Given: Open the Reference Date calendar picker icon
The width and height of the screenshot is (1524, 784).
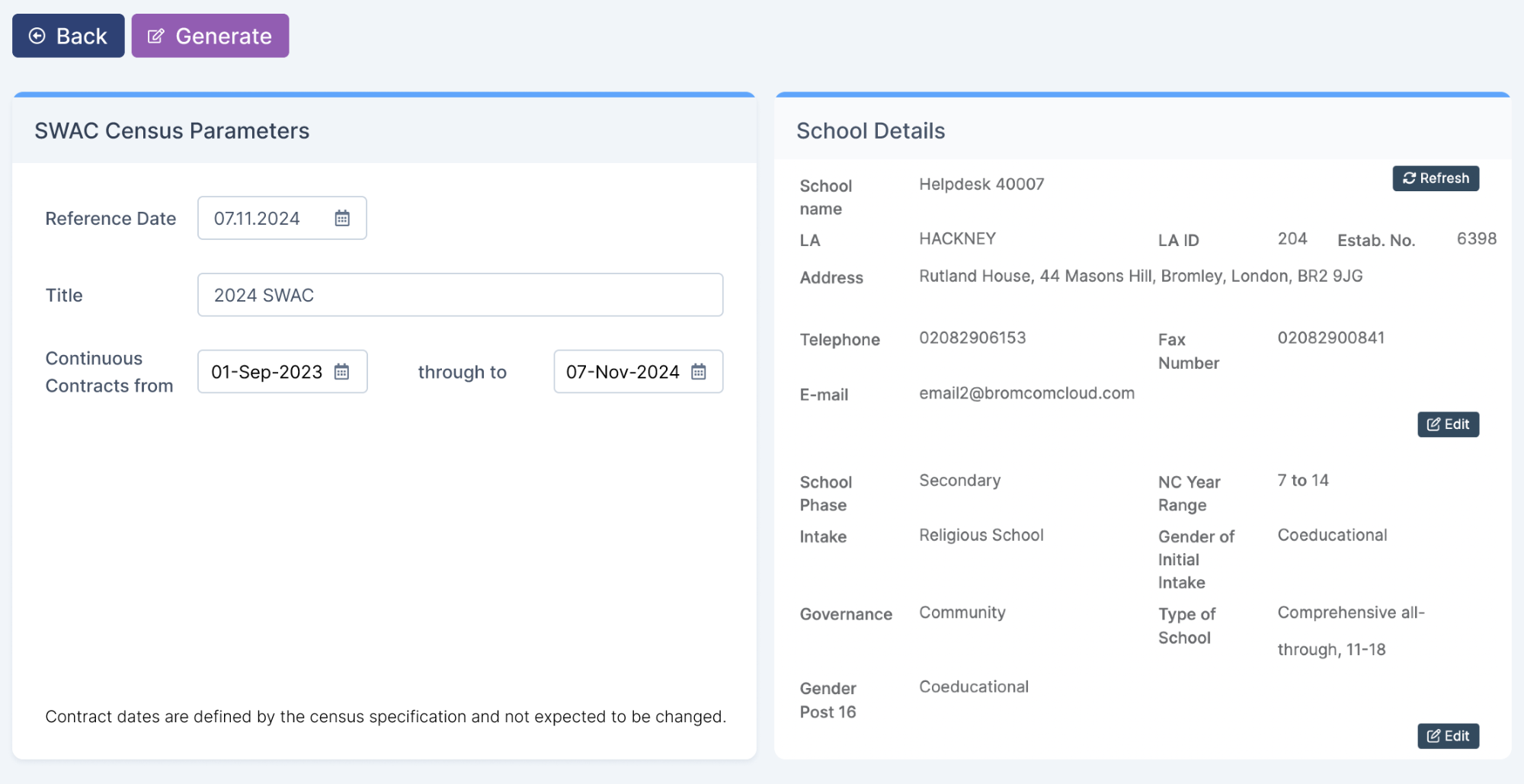Looking at the screenshot, I should 342,219.
